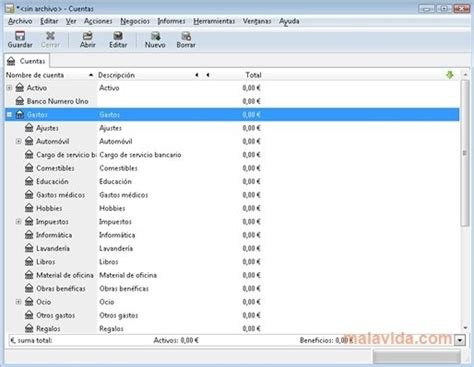Image resolution: width=474 pixels, height=367 pixels.
Task: Click the Lavandería description cell
Action: click(116, 248)
